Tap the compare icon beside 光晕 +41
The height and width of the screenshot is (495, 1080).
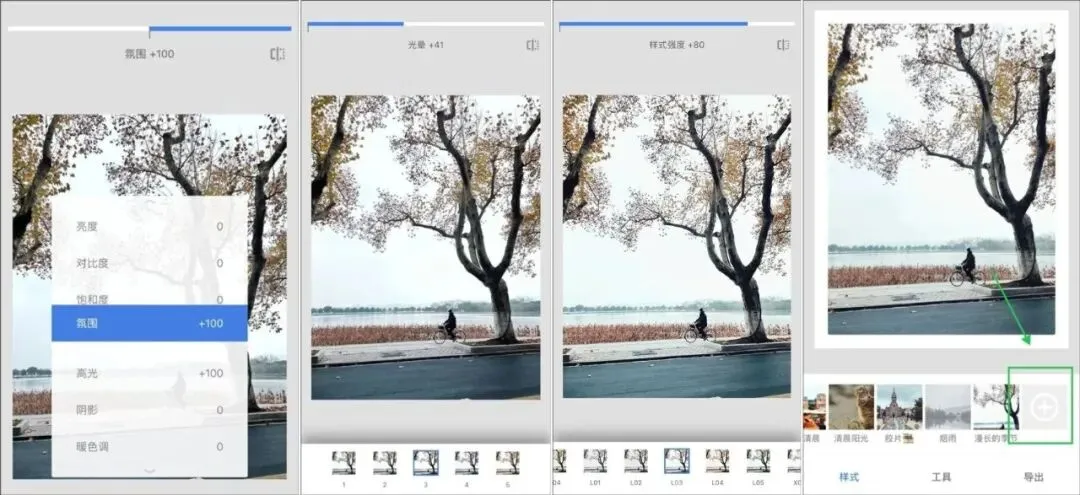(x=532, y=45)
